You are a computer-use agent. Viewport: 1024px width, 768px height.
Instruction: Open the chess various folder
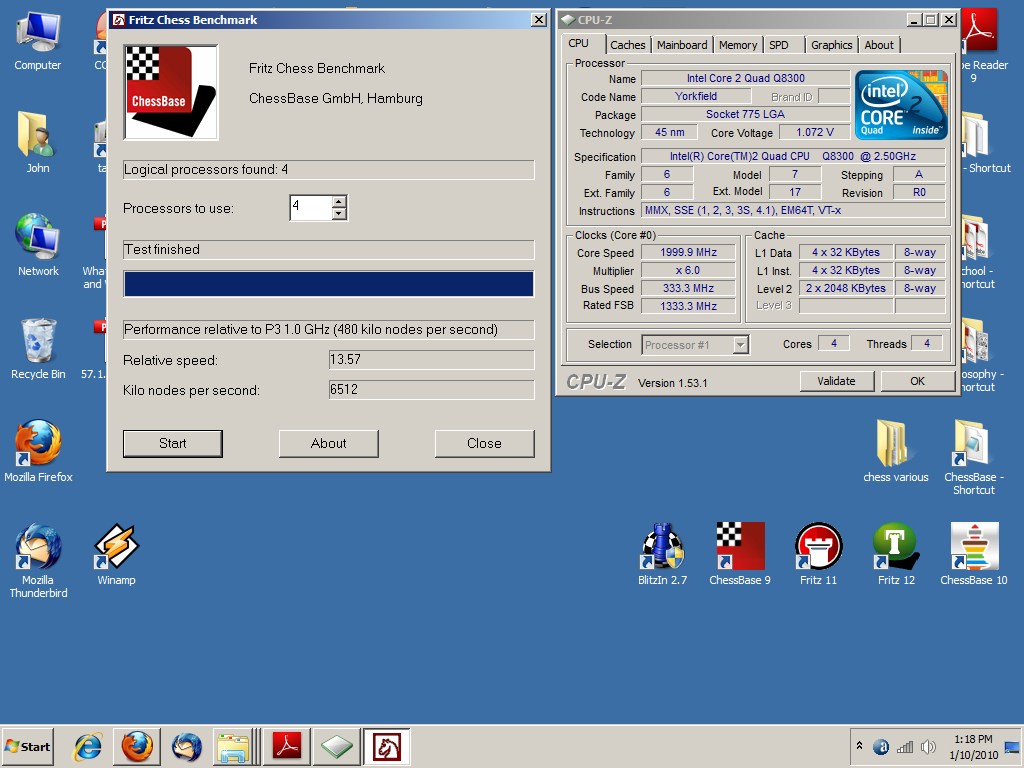[895, 451]
